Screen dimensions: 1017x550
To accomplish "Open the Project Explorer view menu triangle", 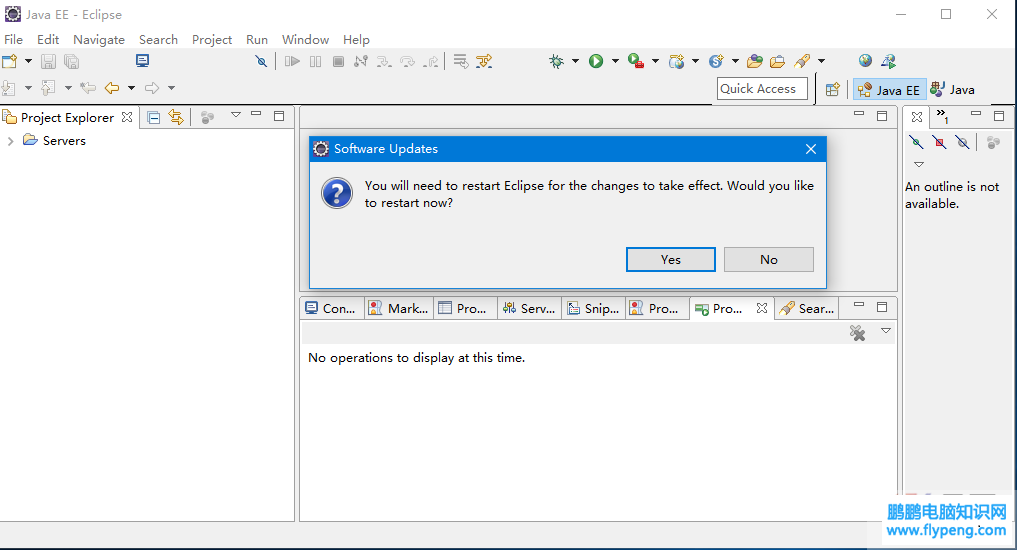I will click(236, 115).
